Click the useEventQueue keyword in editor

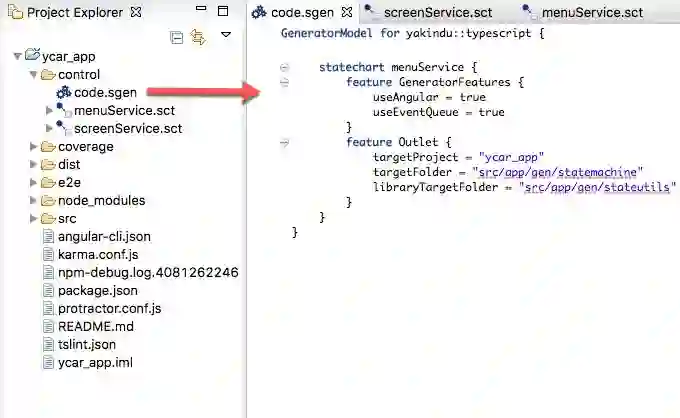(x=415, y=112)
